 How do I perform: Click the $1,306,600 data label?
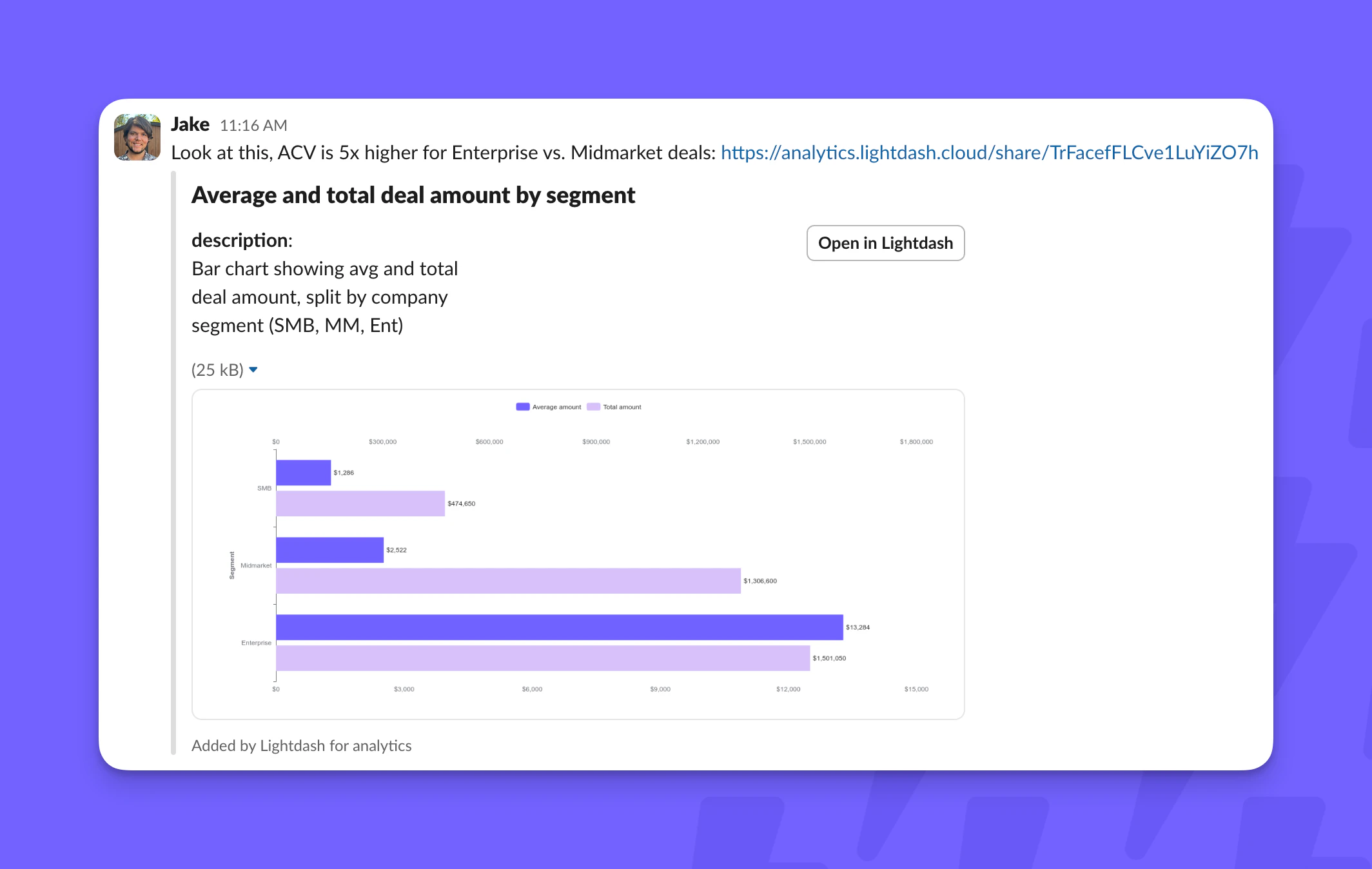point(760,581)
